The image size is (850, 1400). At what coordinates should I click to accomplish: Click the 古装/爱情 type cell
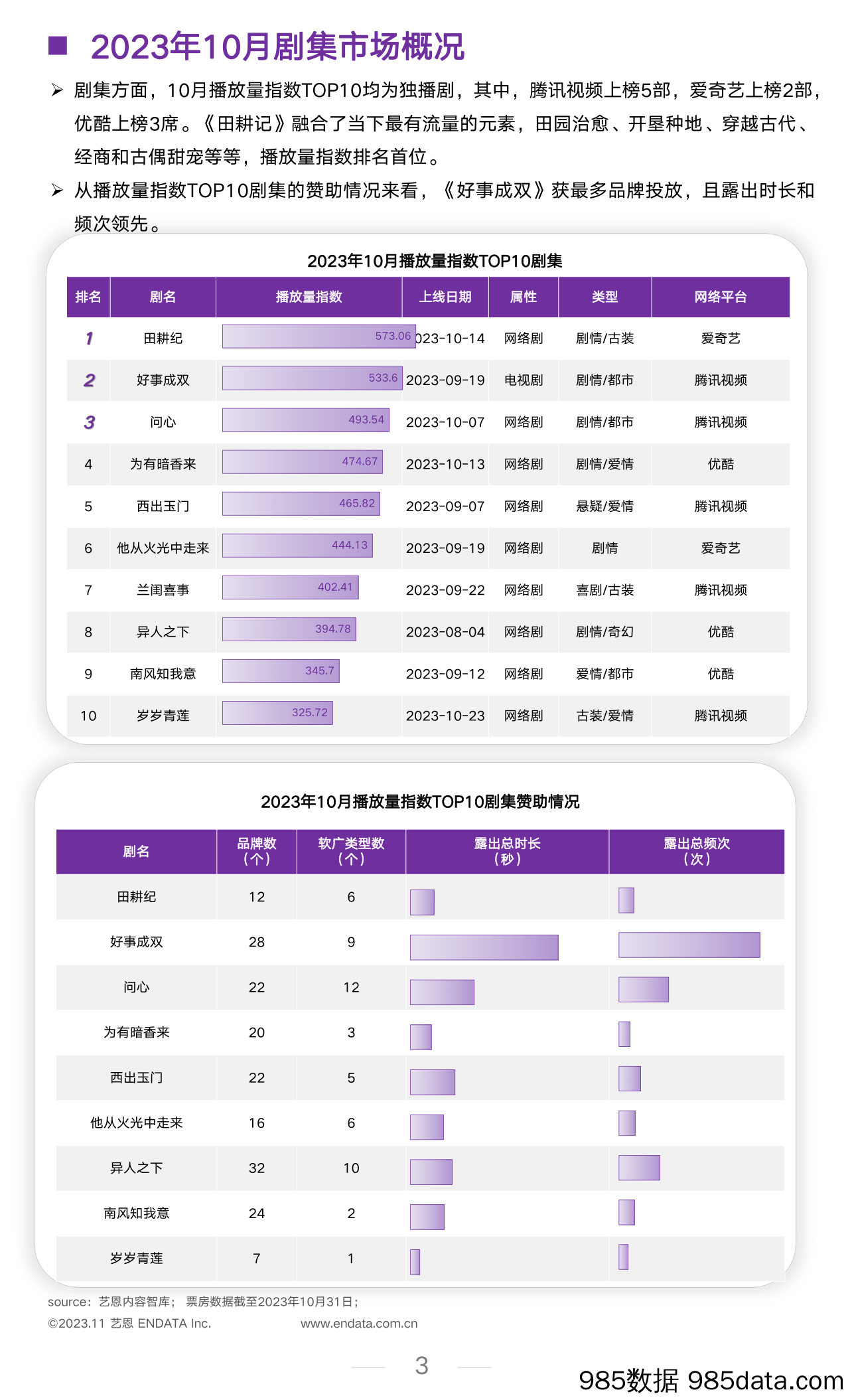605,716
